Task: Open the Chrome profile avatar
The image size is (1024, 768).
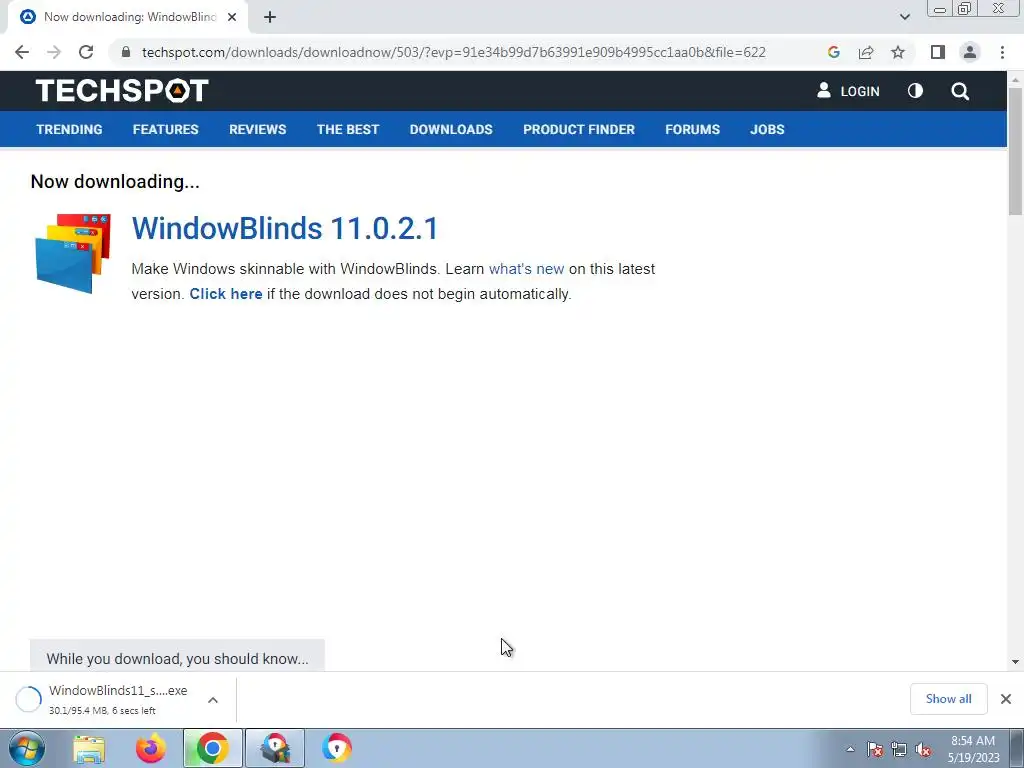Action: pyautogui.click(x=970, y=52)
